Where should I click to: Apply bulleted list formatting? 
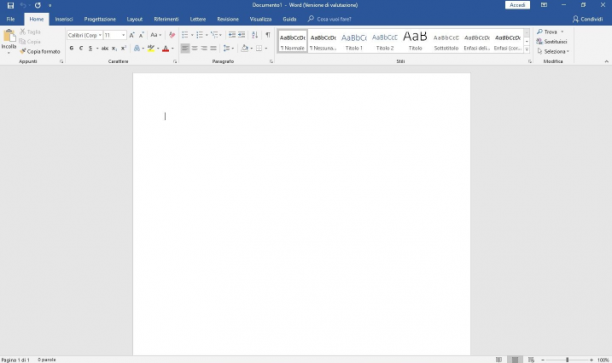185,35
